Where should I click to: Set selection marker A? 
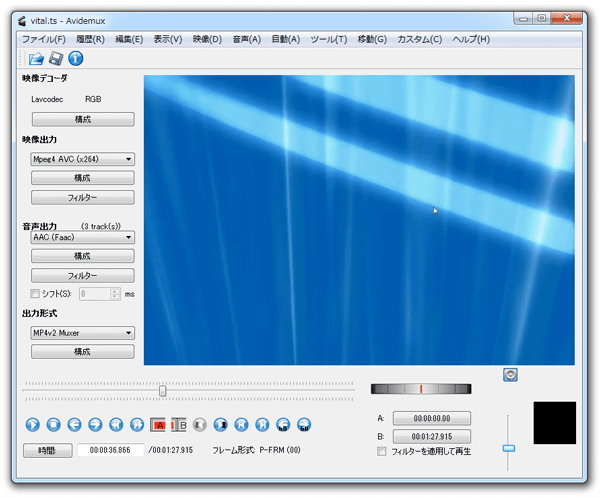pyautogui.click(x=158, y=425)
